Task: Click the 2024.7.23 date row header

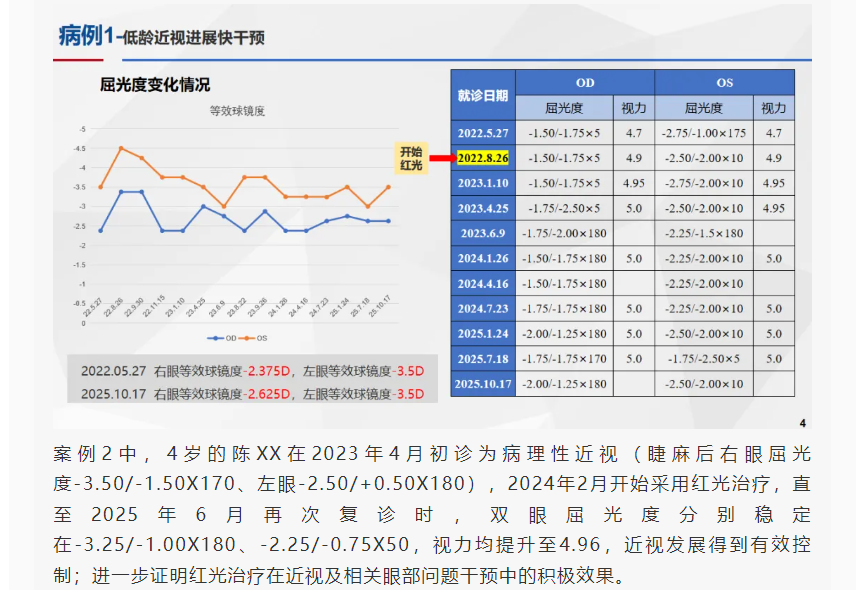Action: click(x=483, y=309)
